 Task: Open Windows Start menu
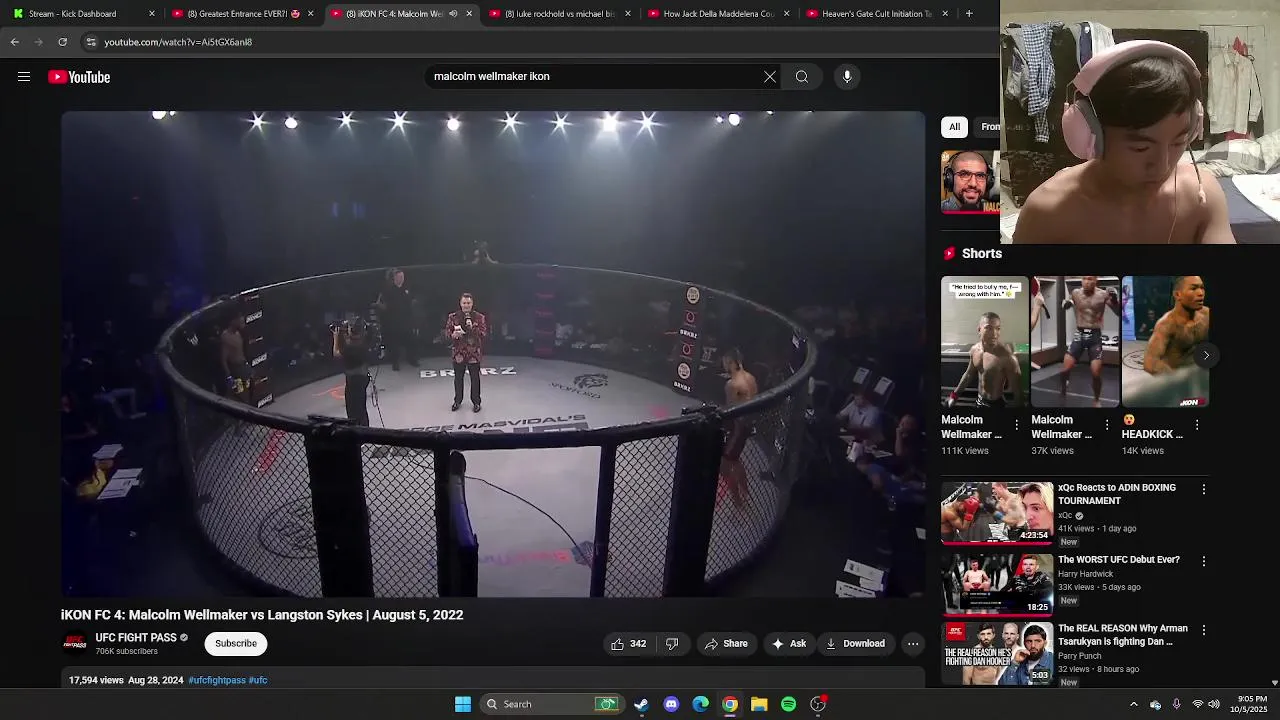click(x=463, y=704)
